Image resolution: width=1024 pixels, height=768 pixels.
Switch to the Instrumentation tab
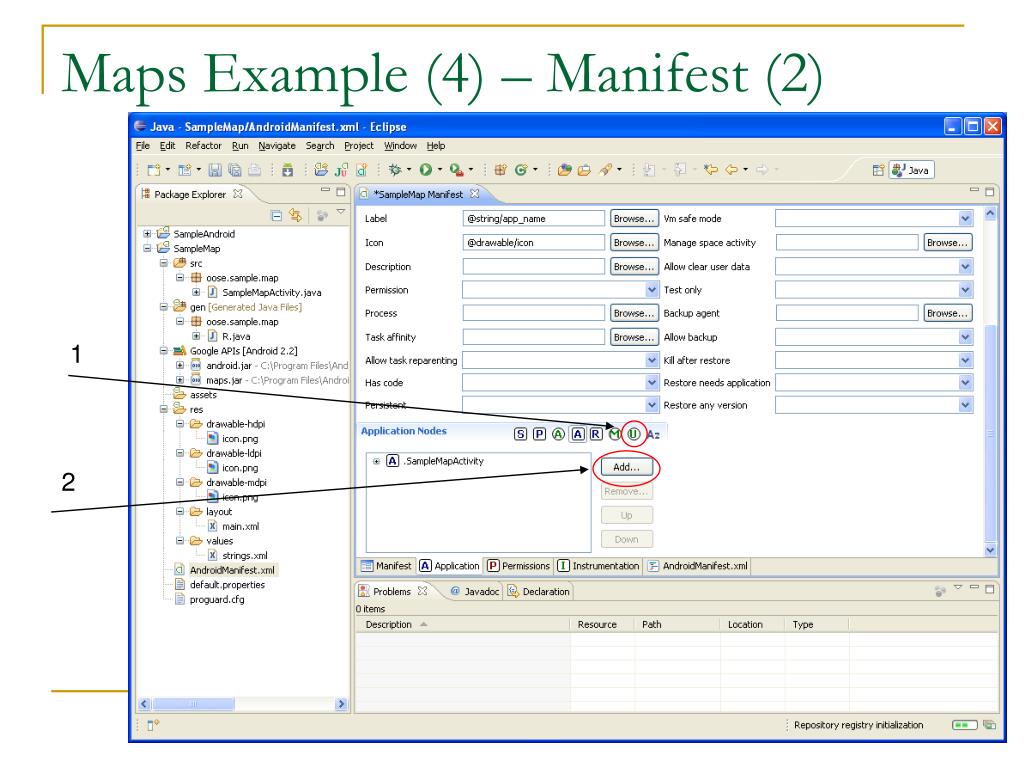598,566
